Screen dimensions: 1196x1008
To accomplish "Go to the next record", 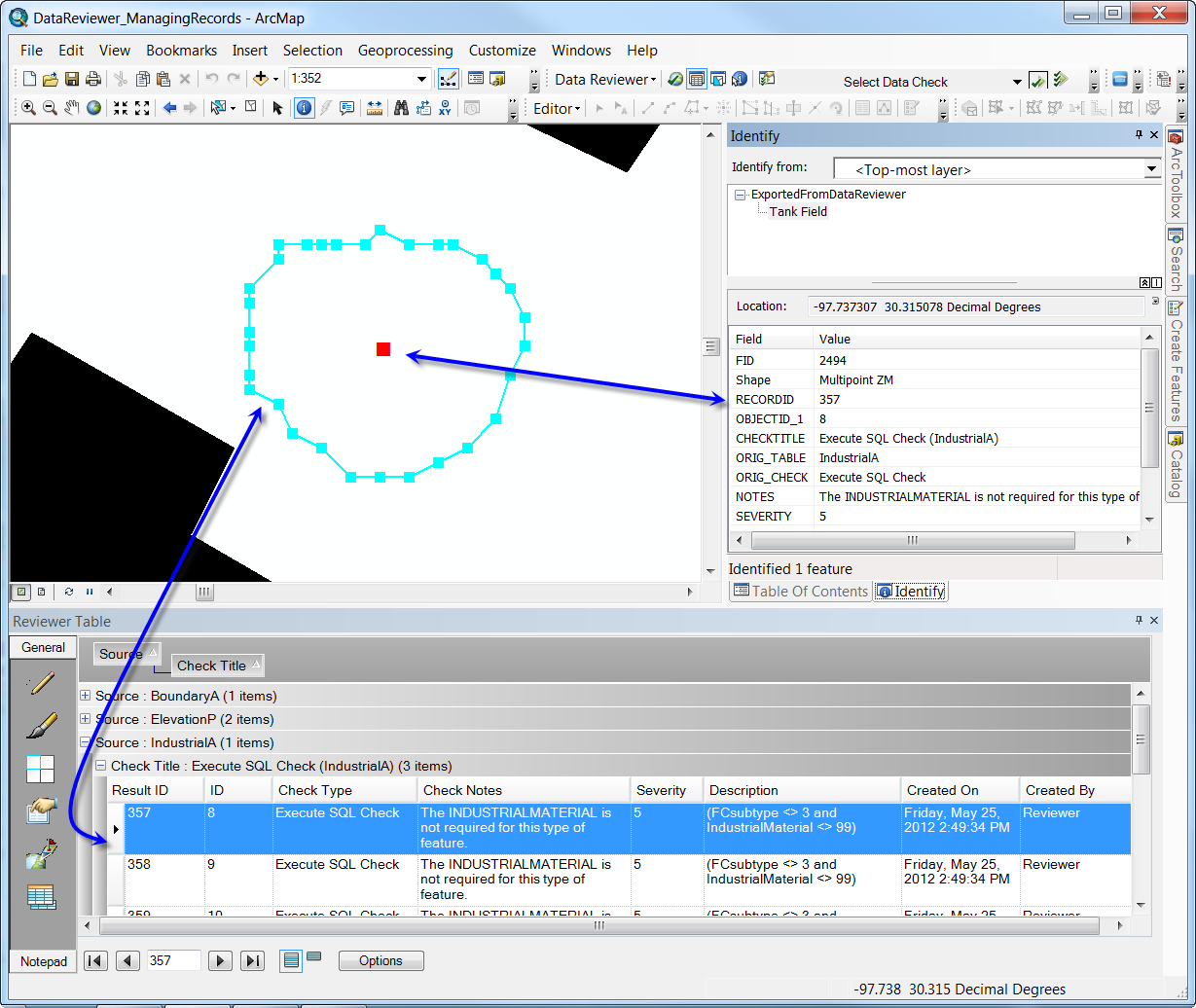I will pyautogui.click(x=220, y=960).
